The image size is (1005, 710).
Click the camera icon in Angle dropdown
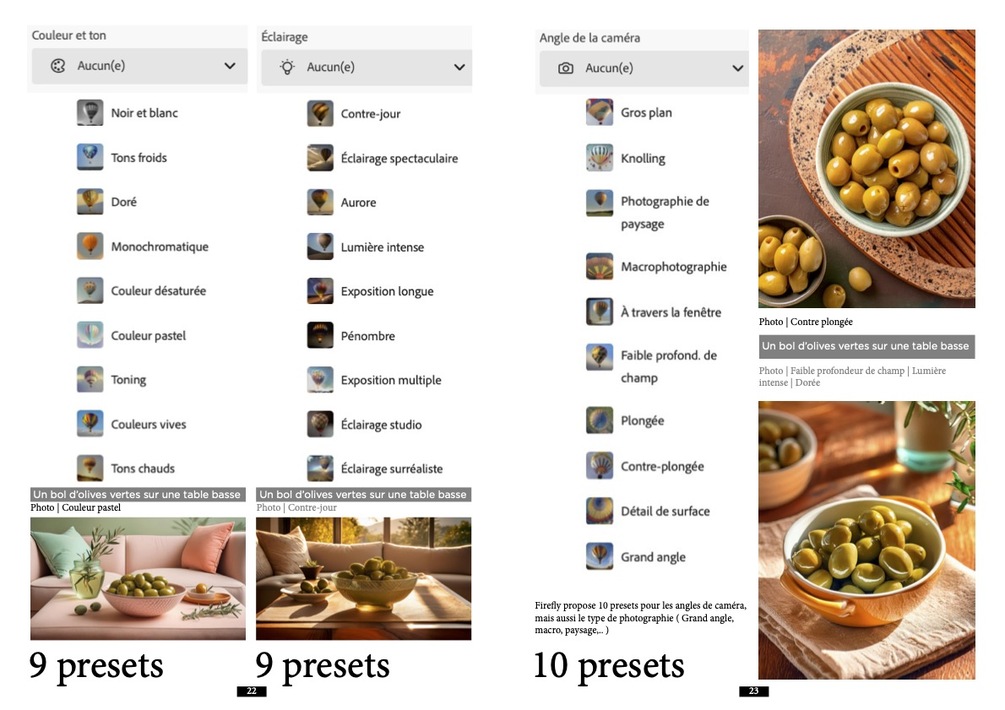coord(565,68)
